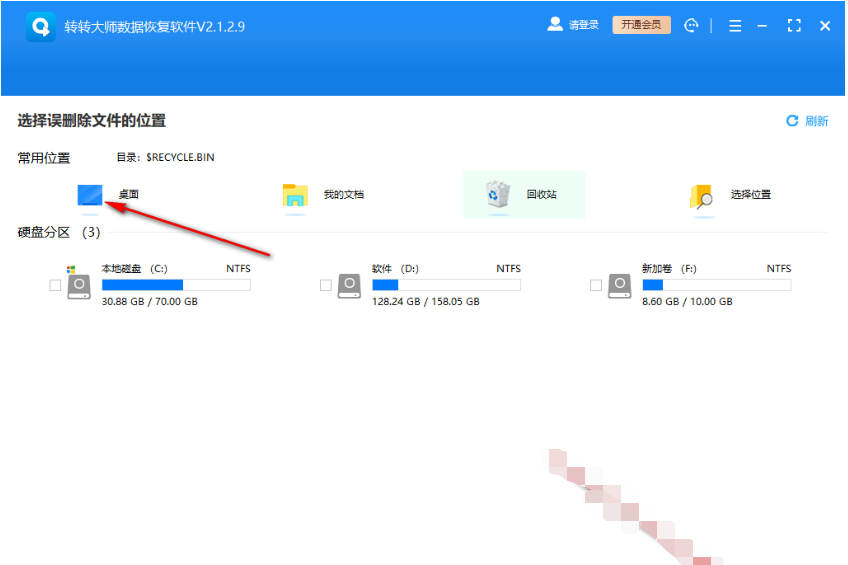Click the Desktop (桌面) location icon

[90, 195]
